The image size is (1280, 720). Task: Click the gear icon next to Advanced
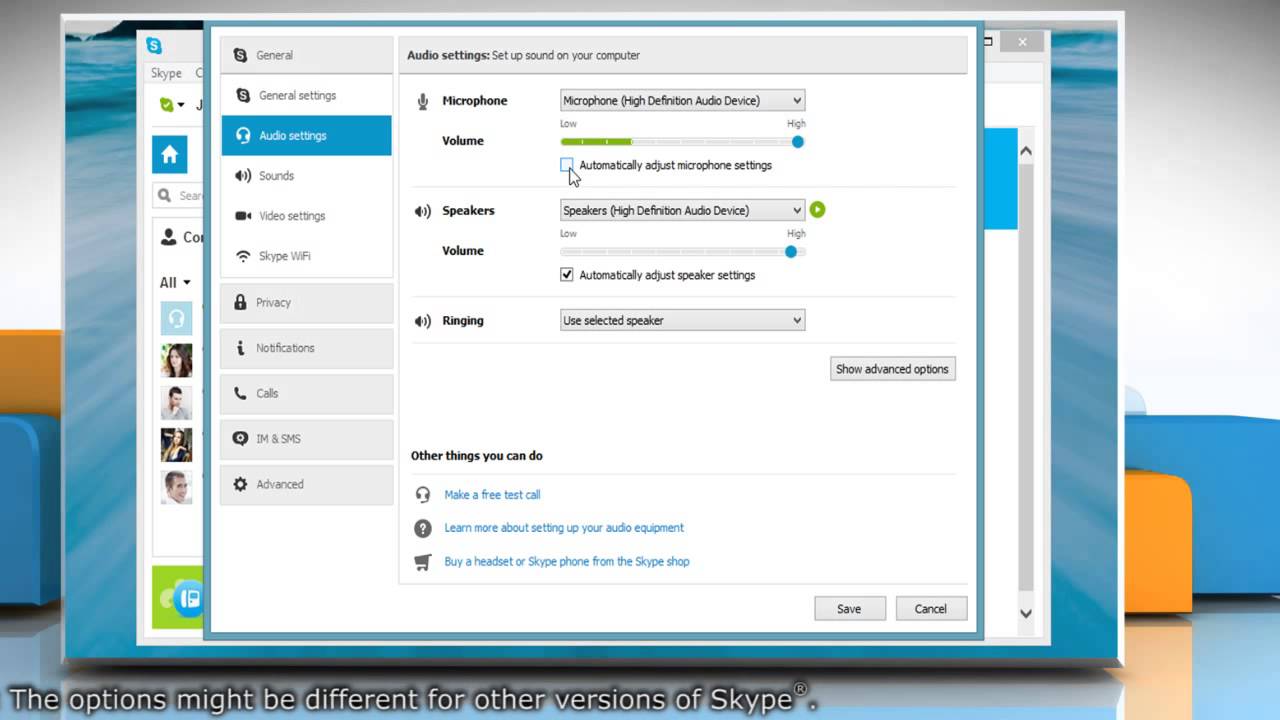point(240,484)
